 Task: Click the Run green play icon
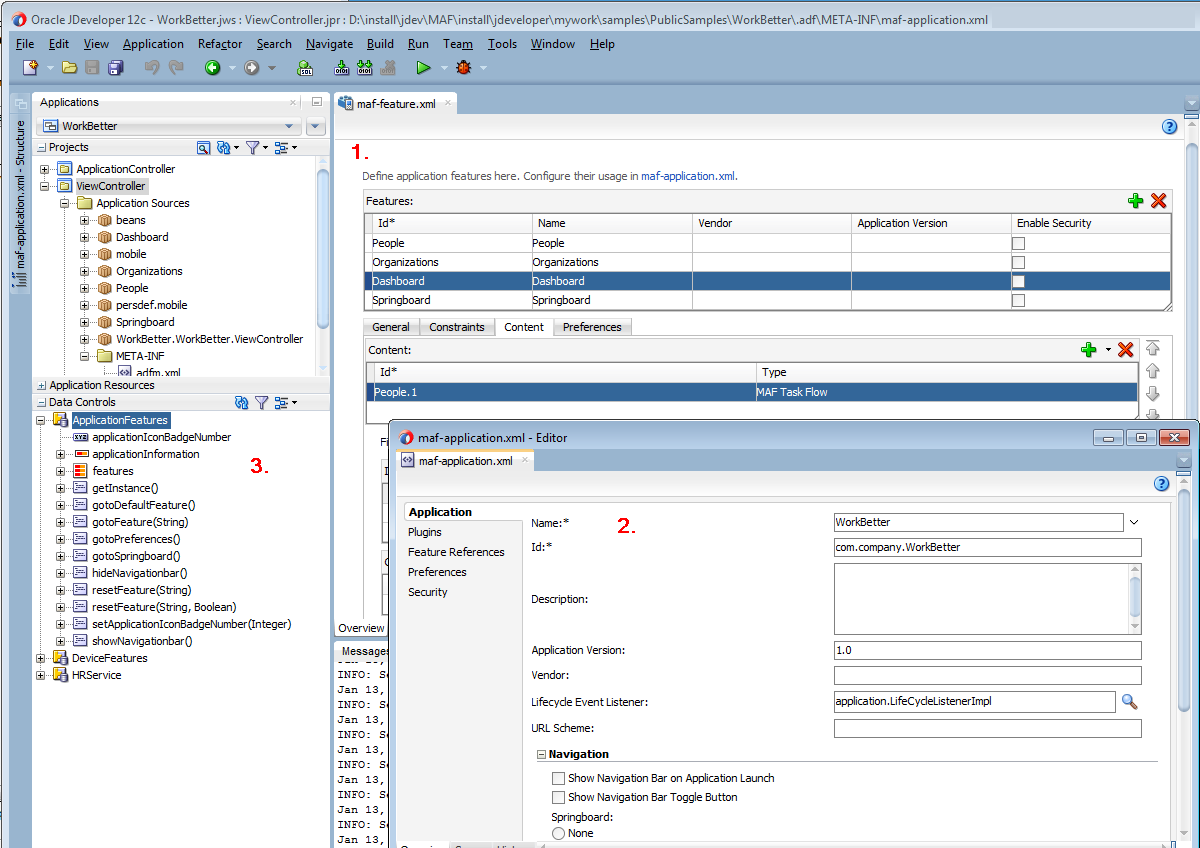423,68
